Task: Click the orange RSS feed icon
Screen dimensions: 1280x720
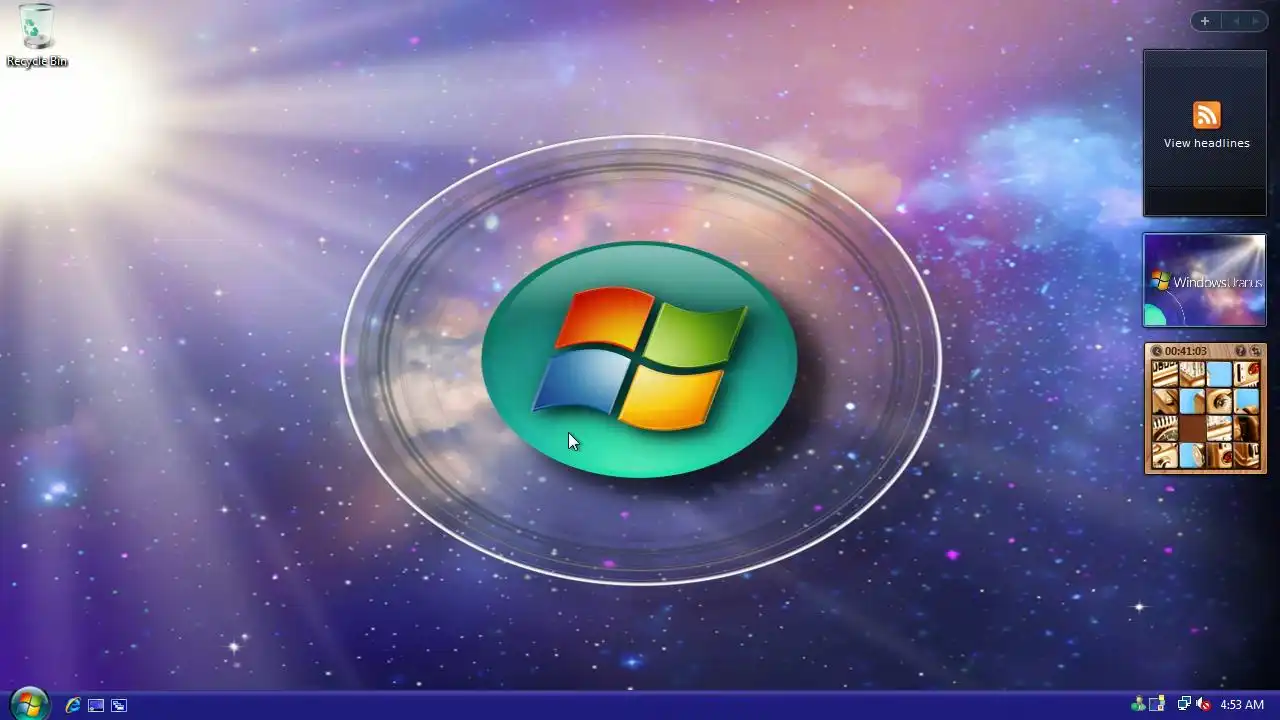Action: 1206,115
